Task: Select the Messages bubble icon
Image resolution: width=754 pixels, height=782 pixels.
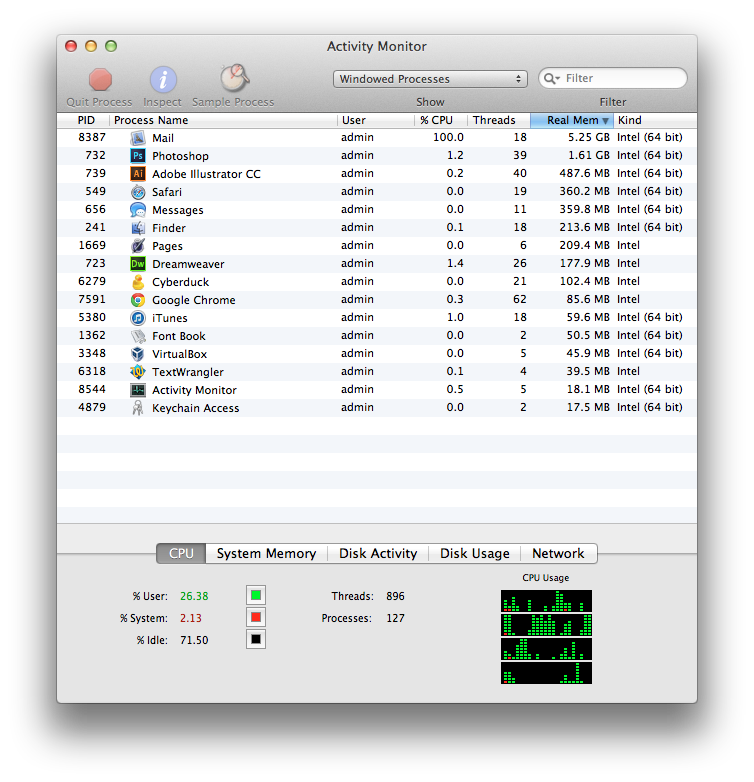Action: pyautogui.click(x=138, y=210)
